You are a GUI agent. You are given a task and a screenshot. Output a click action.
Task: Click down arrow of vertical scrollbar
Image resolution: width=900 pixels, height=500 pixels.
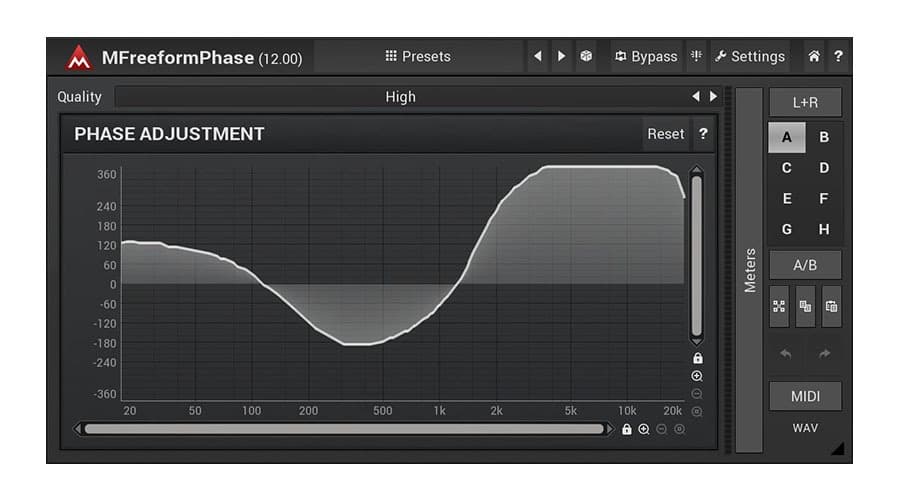[697, 342]
